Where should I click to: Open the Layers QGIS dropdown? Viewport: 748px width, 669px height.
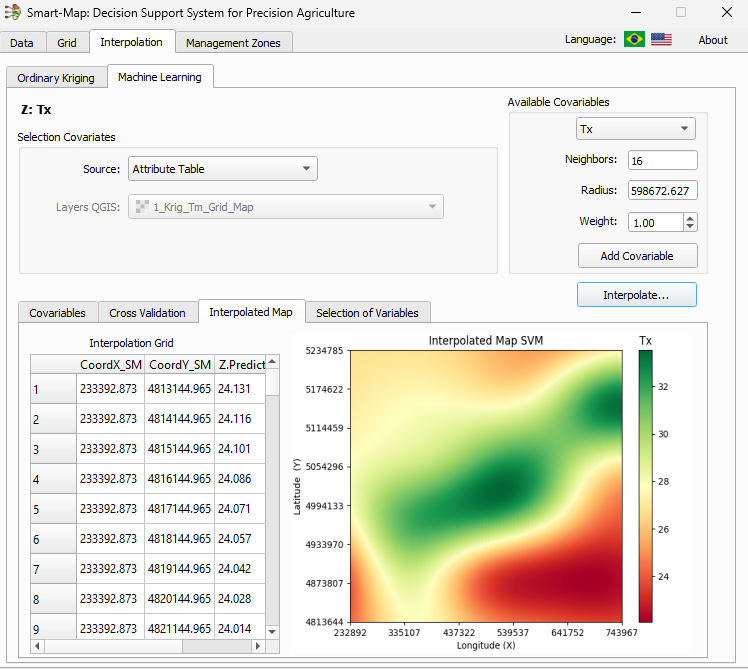pyautogui.click(x=285, y=207)
